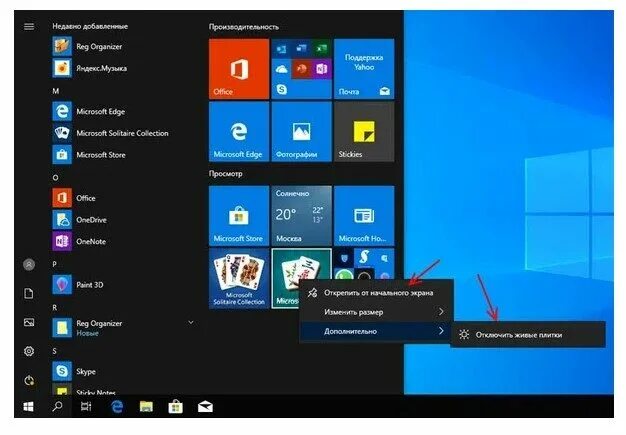Open Microsoft Edge in the app list
This screenshot has height=435, width=626.
coord(101,111)
